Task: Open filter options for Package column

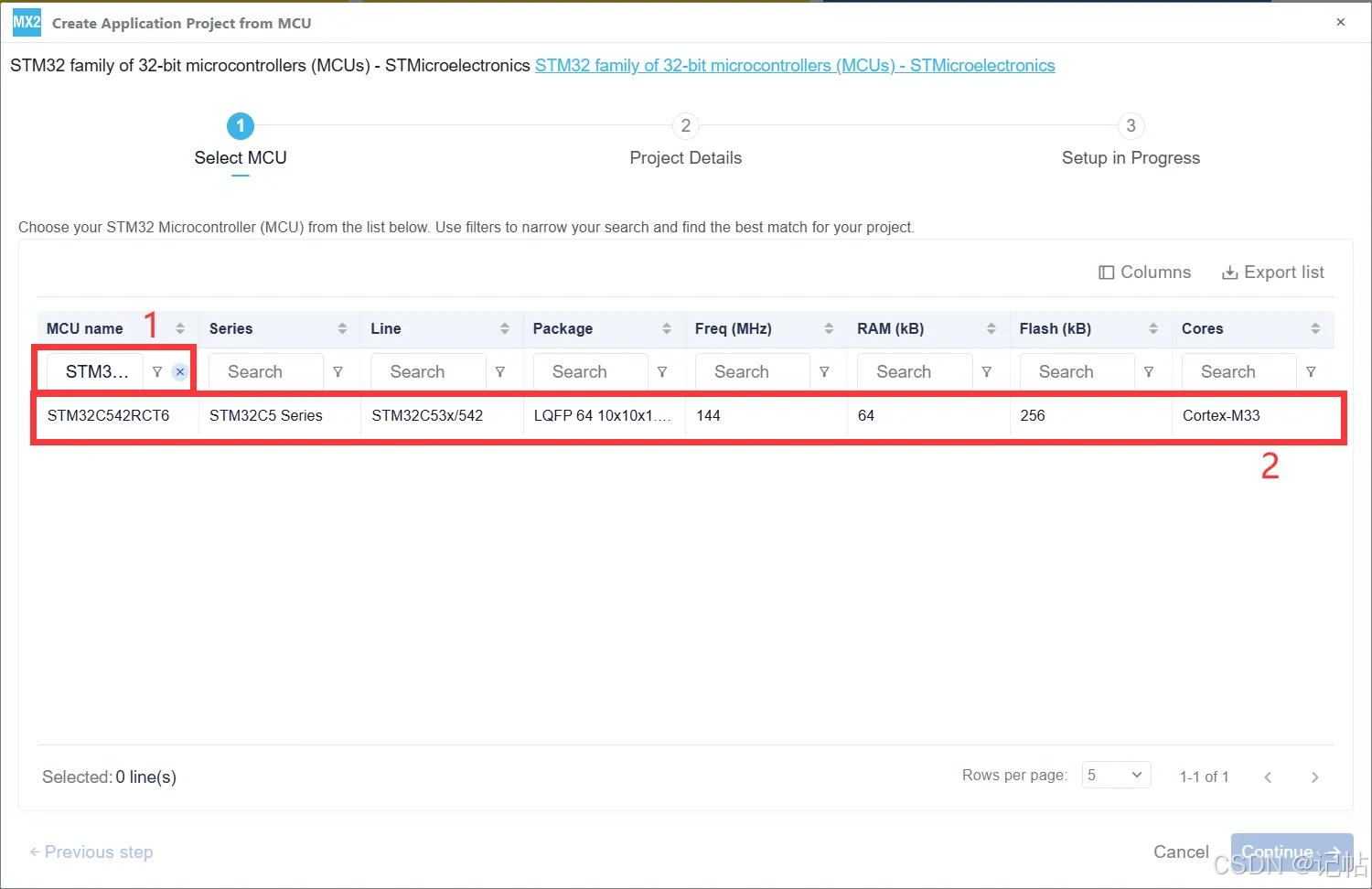Action: (x=662, y=372)
